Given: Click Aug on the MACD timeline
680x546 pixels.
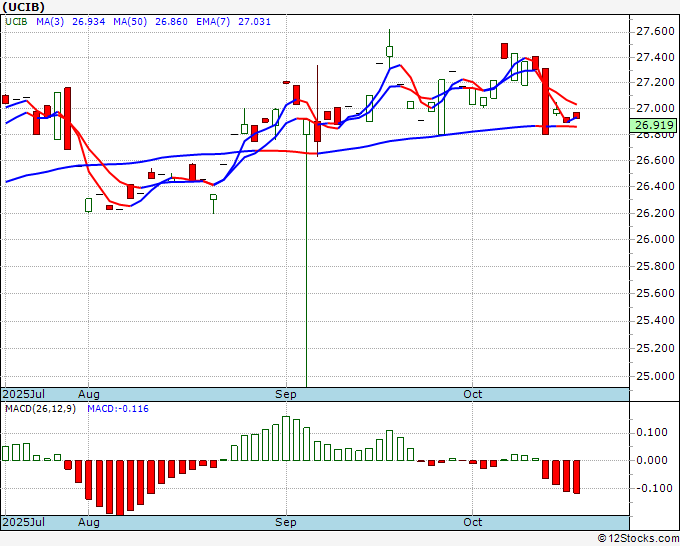Looking at the screenshot, I should tap(89, 522).
